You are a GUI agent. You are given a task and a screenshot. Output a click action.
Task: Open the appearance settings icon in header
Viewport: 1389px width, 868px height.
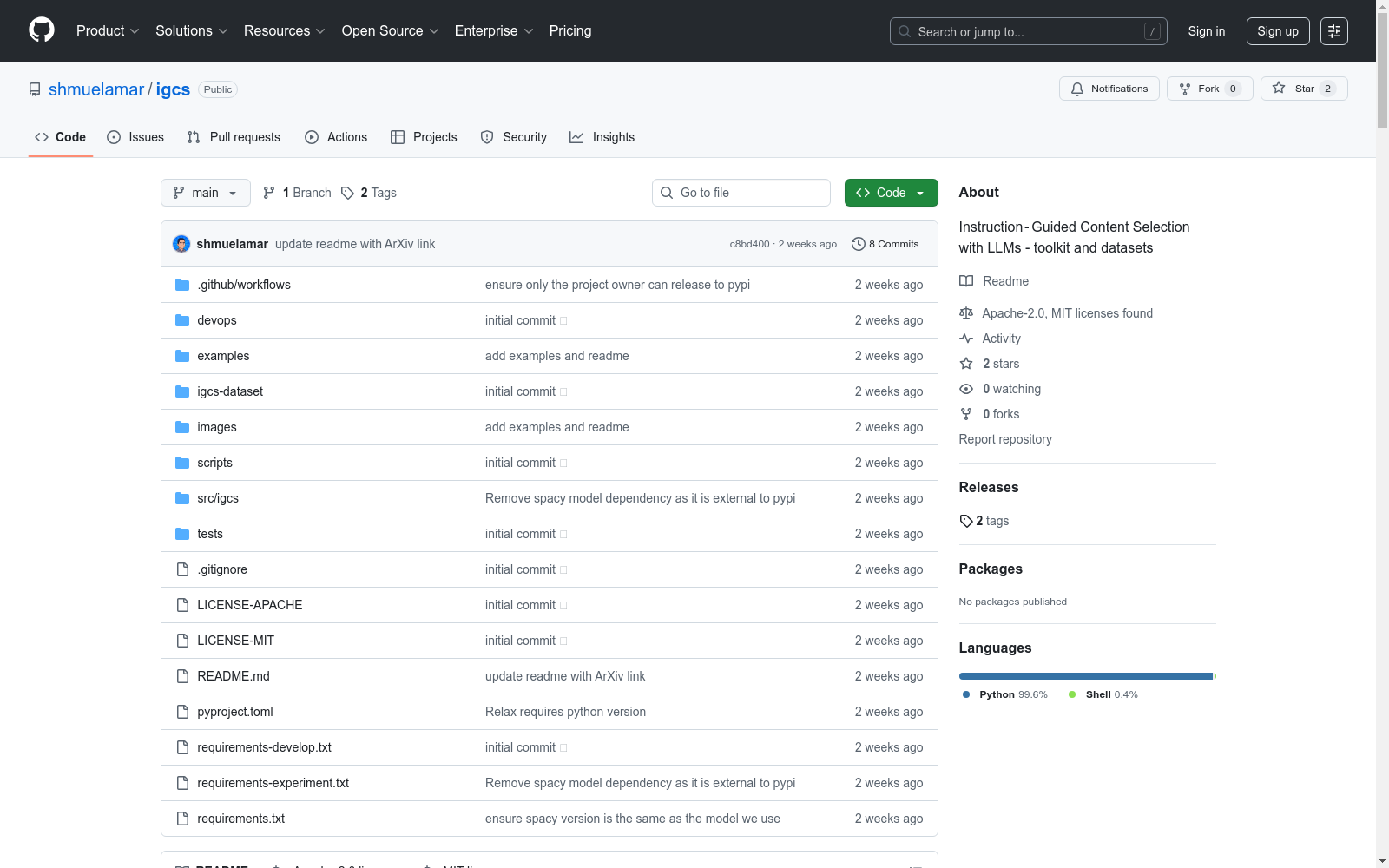[x=1333, y=31]
